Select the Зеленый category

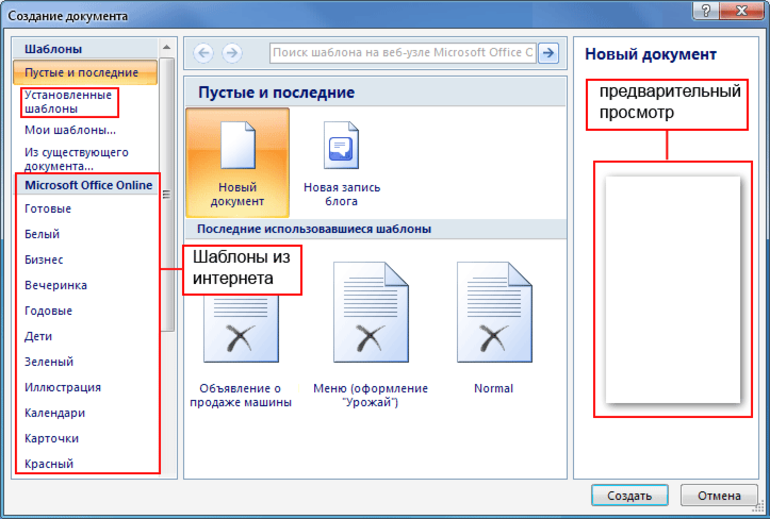pyautogui.click(x=49, y=362)
